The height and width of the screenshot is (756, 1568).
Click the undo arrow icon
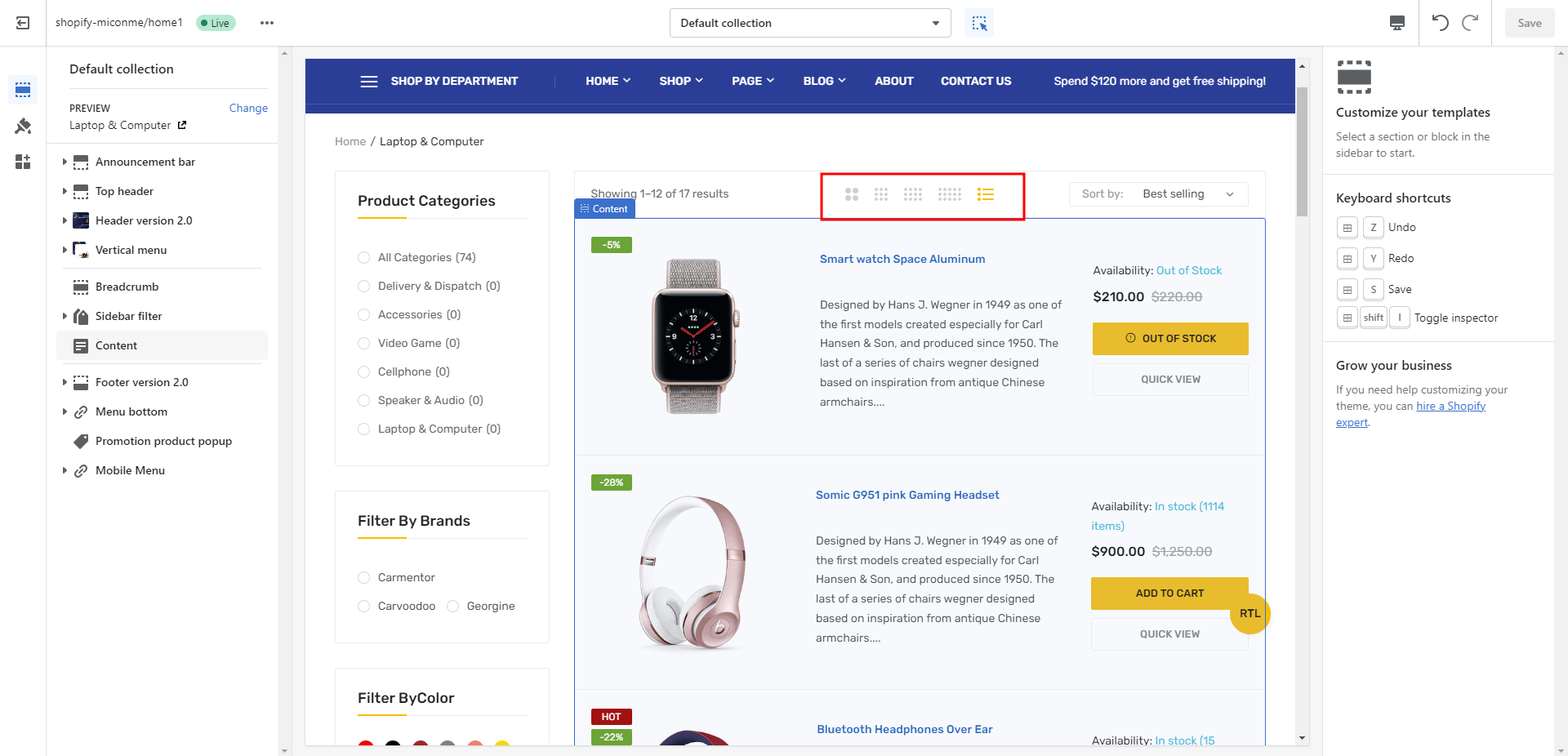coord(1440,23)
